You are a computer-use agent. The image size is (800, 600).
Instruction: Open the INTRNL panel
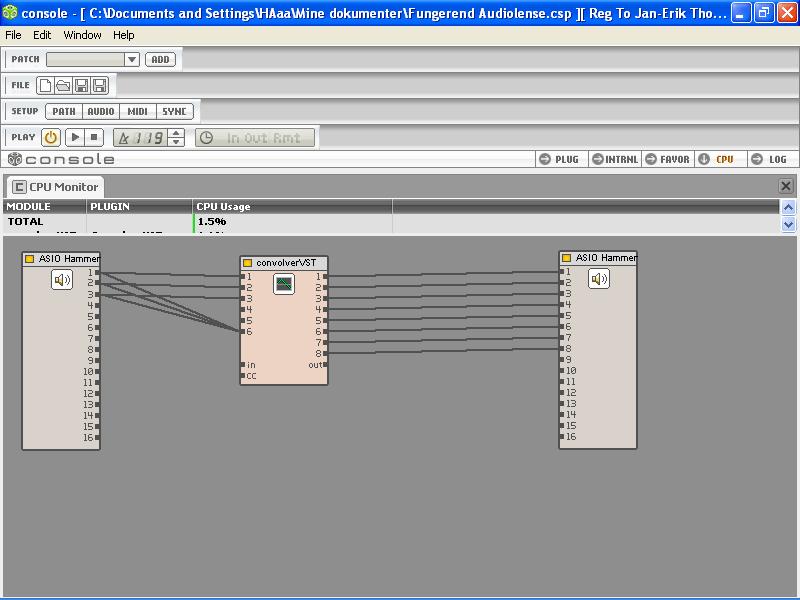(615, 159)
